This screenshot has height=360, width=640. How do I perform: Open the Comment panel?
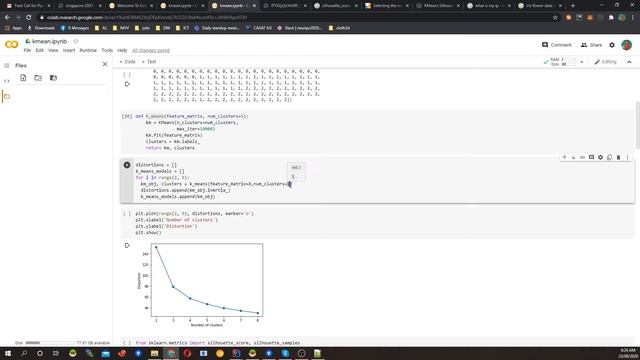click(557, 45)
